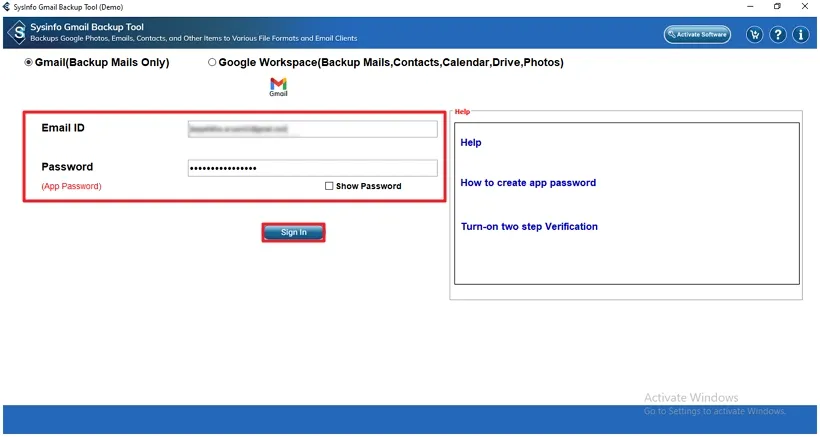Image resolution: width=820 pixels, height=437 pixels.
Task: Click the Sysinfo logo in the header
Action: (x=17, y=33)
